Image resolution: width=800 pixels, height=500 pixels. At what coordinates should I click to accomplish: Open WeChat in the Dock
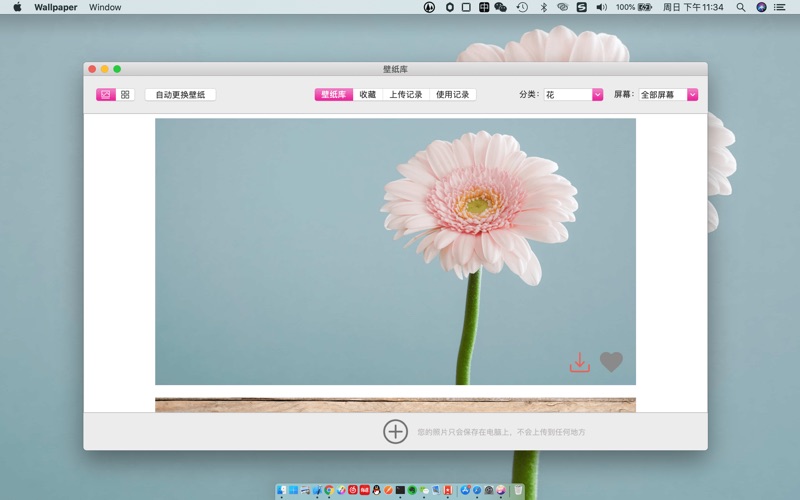pos(424,490)
